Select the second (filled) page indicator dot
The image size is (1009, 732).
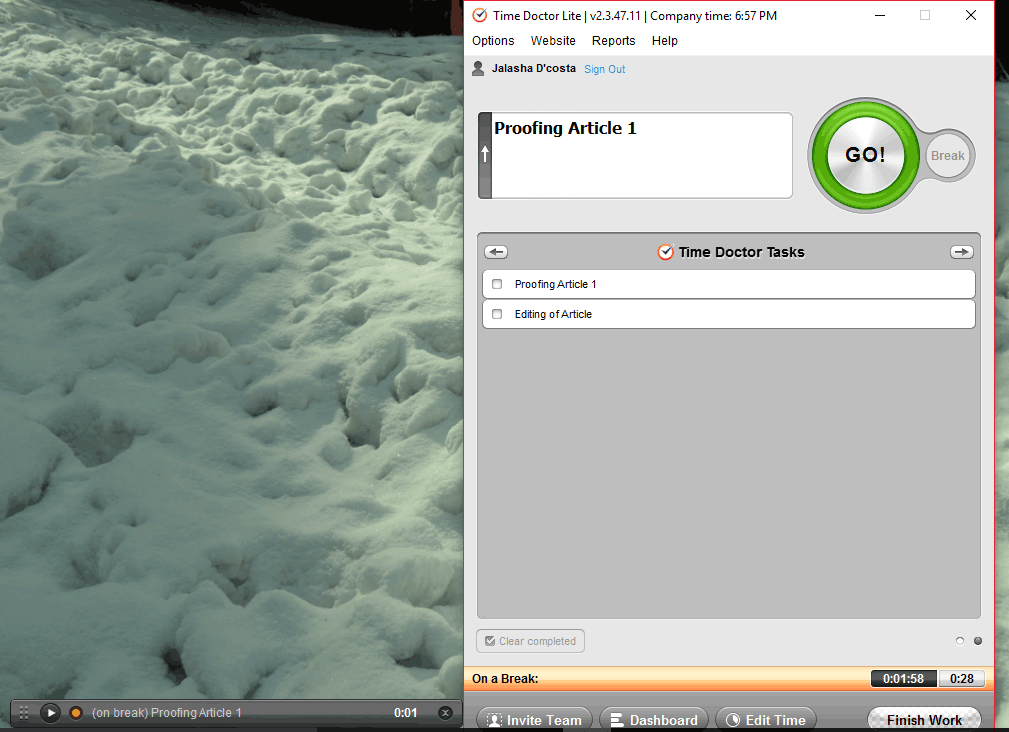click(x=978, y=641)
